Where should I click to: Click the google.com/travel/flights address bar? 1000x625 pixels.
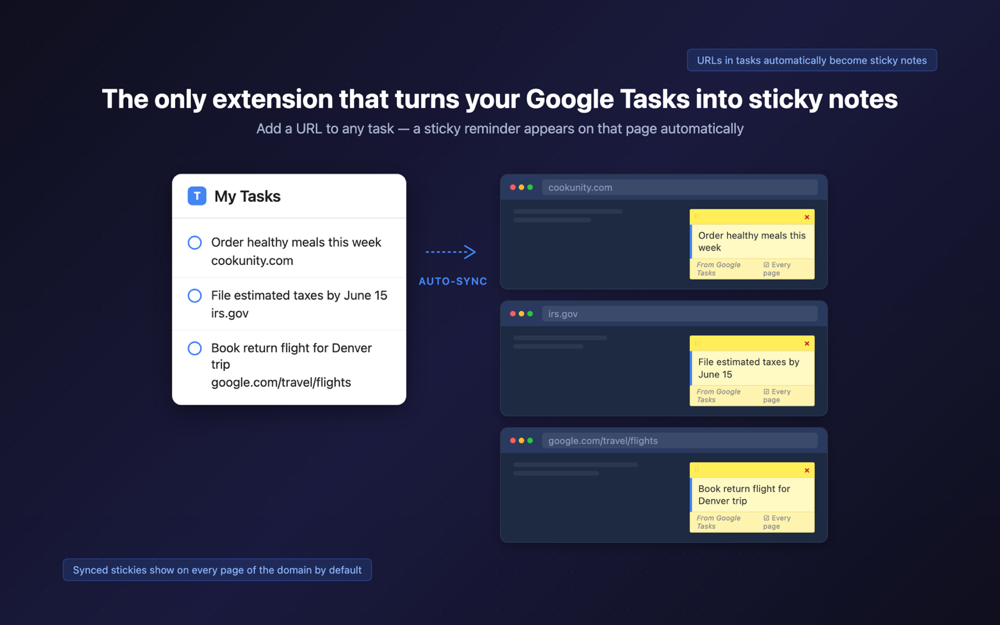click(680, 441)
